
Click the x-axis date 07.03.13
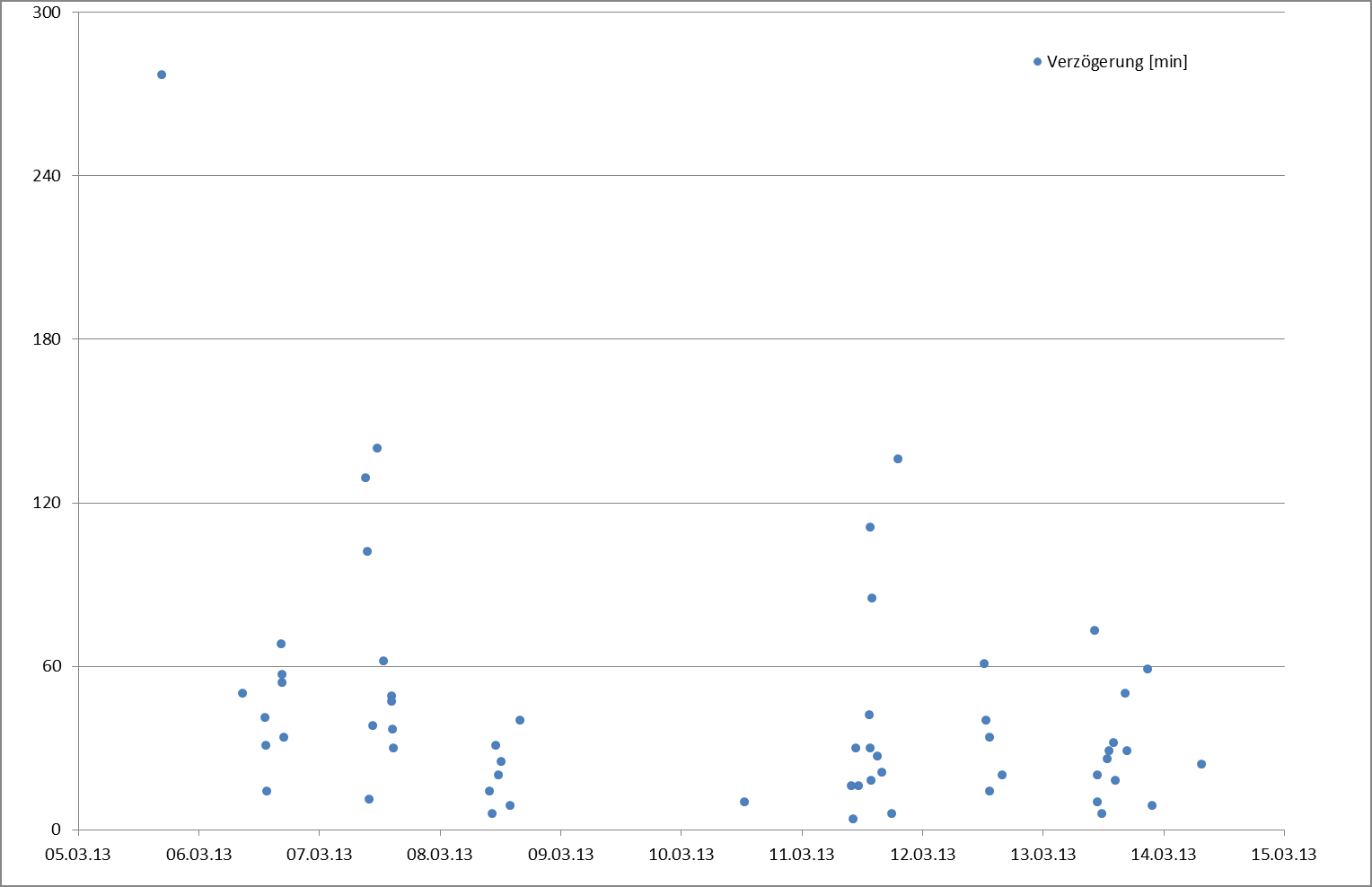319,854
